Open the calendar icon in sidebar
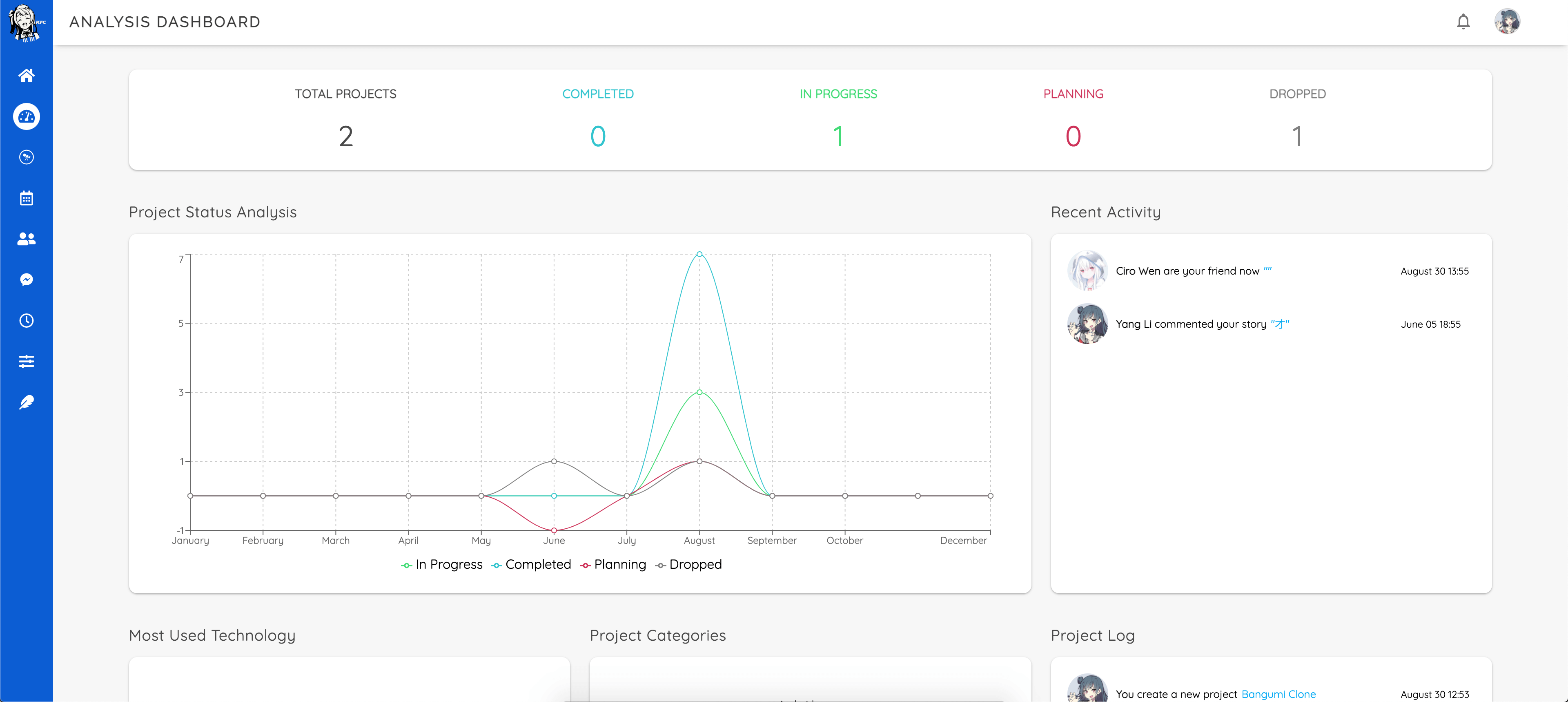Screen dimensions: 1568x702 (x=26, y=198)
